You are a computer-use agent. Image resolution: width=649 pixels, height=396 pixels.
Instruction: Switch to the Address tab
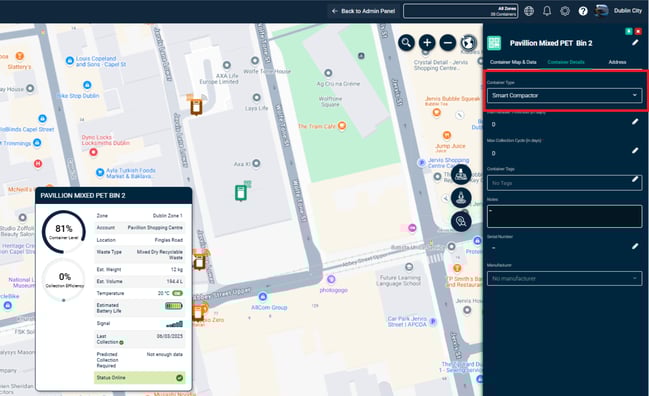coord(617,62)
